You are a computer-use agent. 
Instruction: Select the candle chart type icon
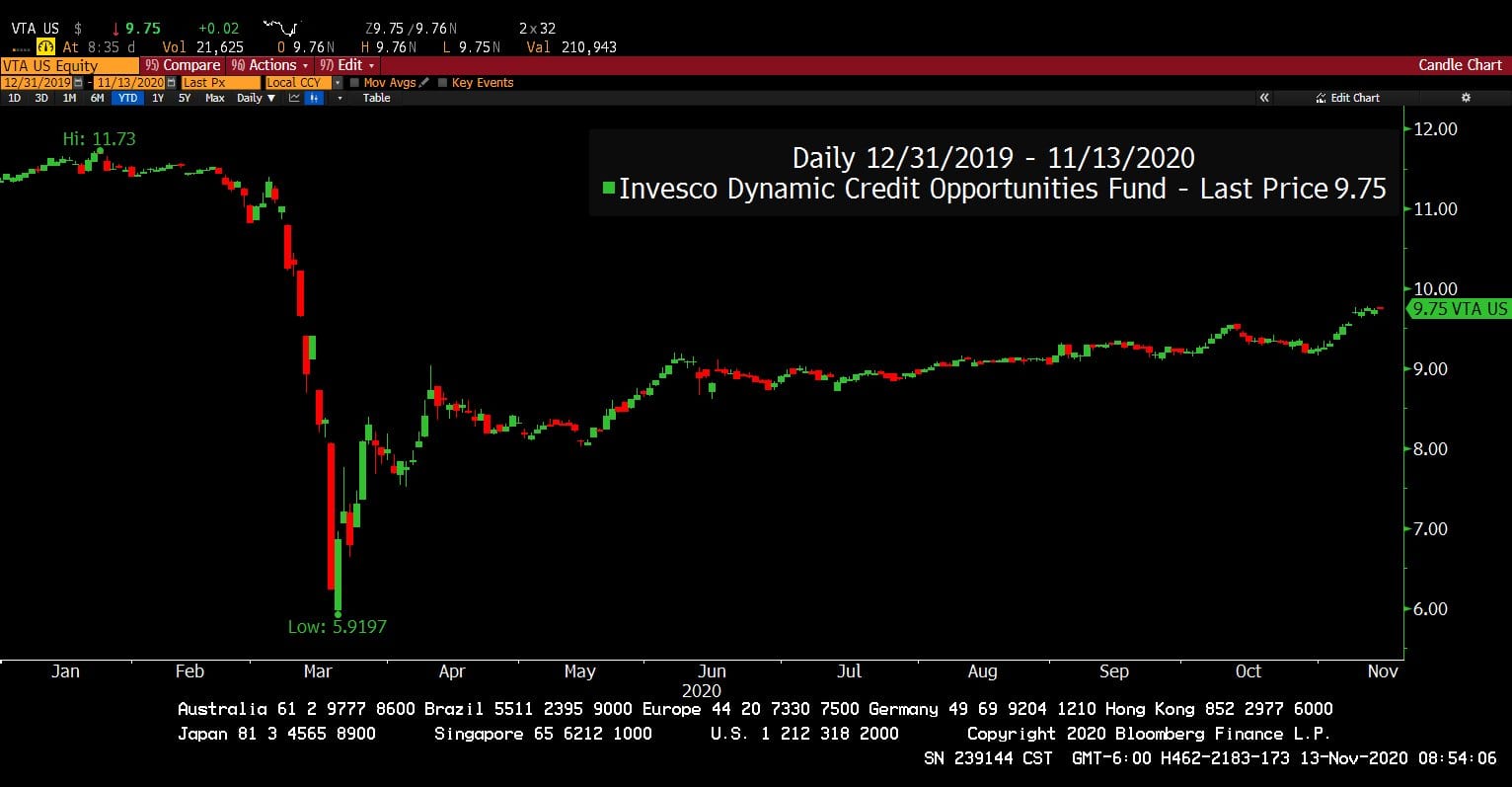tap(314, 98)
